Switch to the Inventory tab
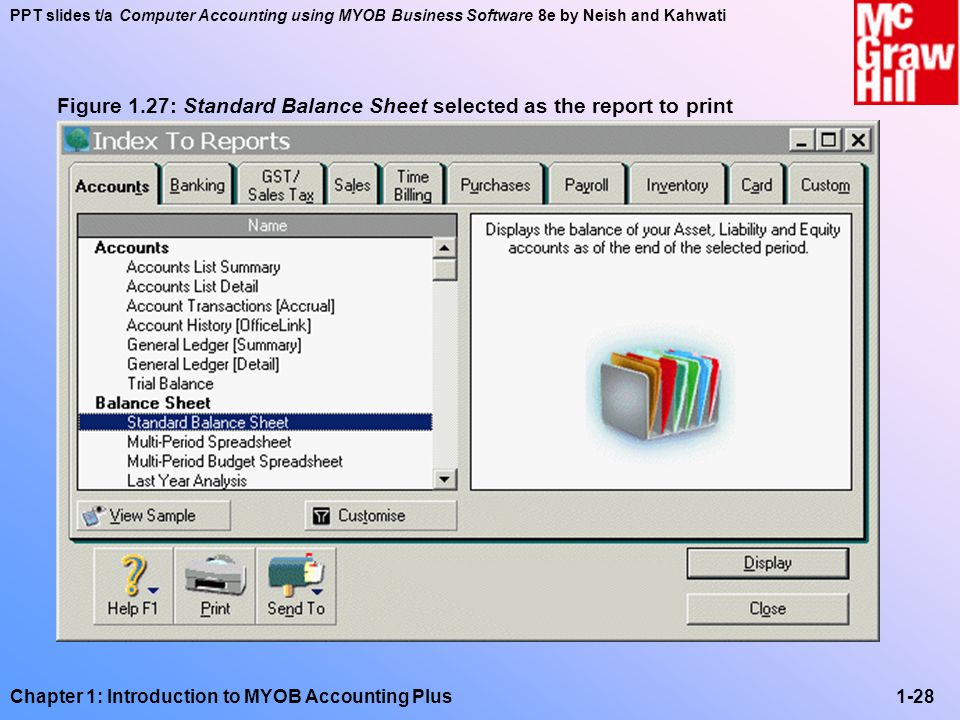 pyautogui.click(x=677, y=185)
